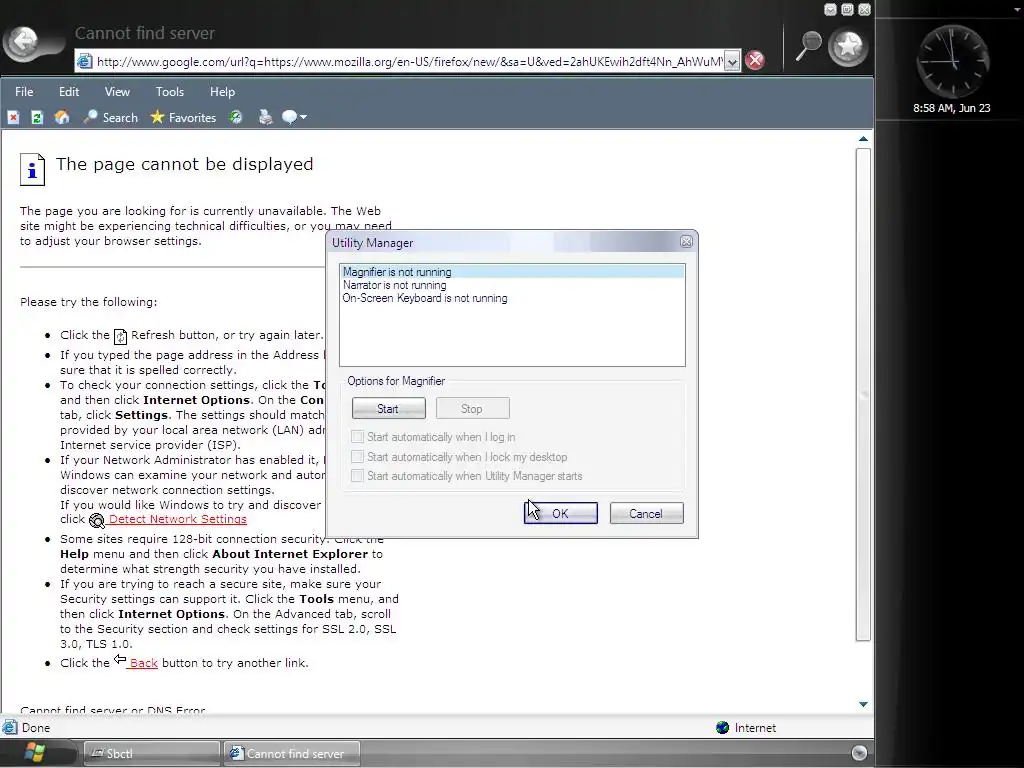Click the red stop icon beside address bar
The height and width of the screenshot is (768, 1024).
[x=755, y=61]
